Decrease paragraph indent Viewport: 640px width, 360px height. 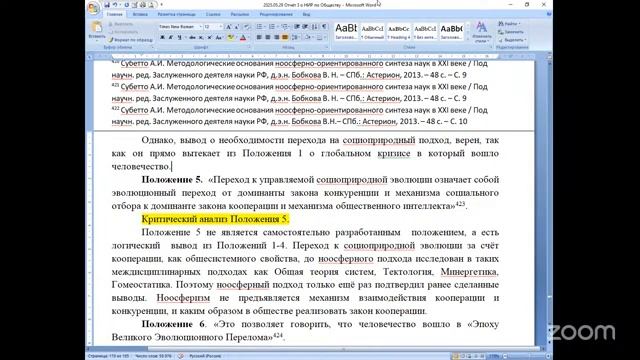tap(297, 27)
